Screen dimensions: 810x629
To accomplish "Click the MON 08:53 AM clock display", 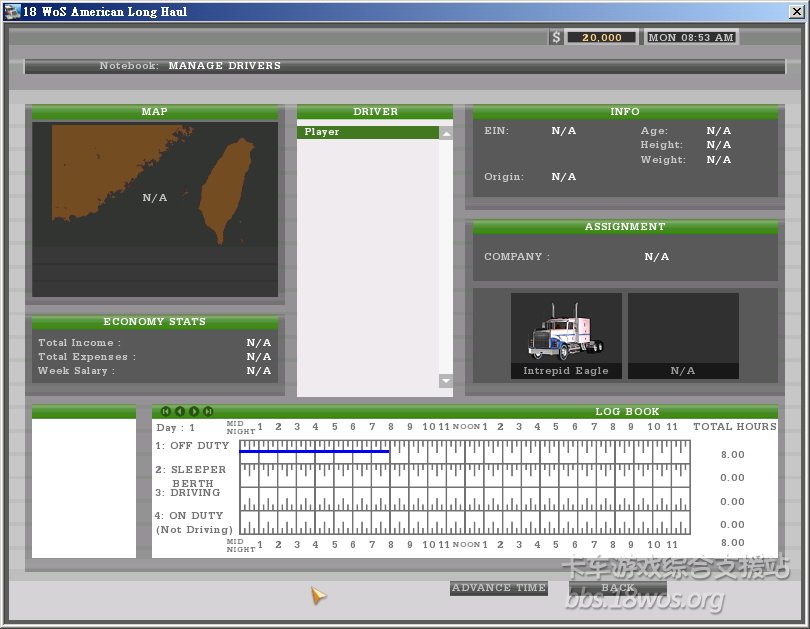I will [691, 37].
